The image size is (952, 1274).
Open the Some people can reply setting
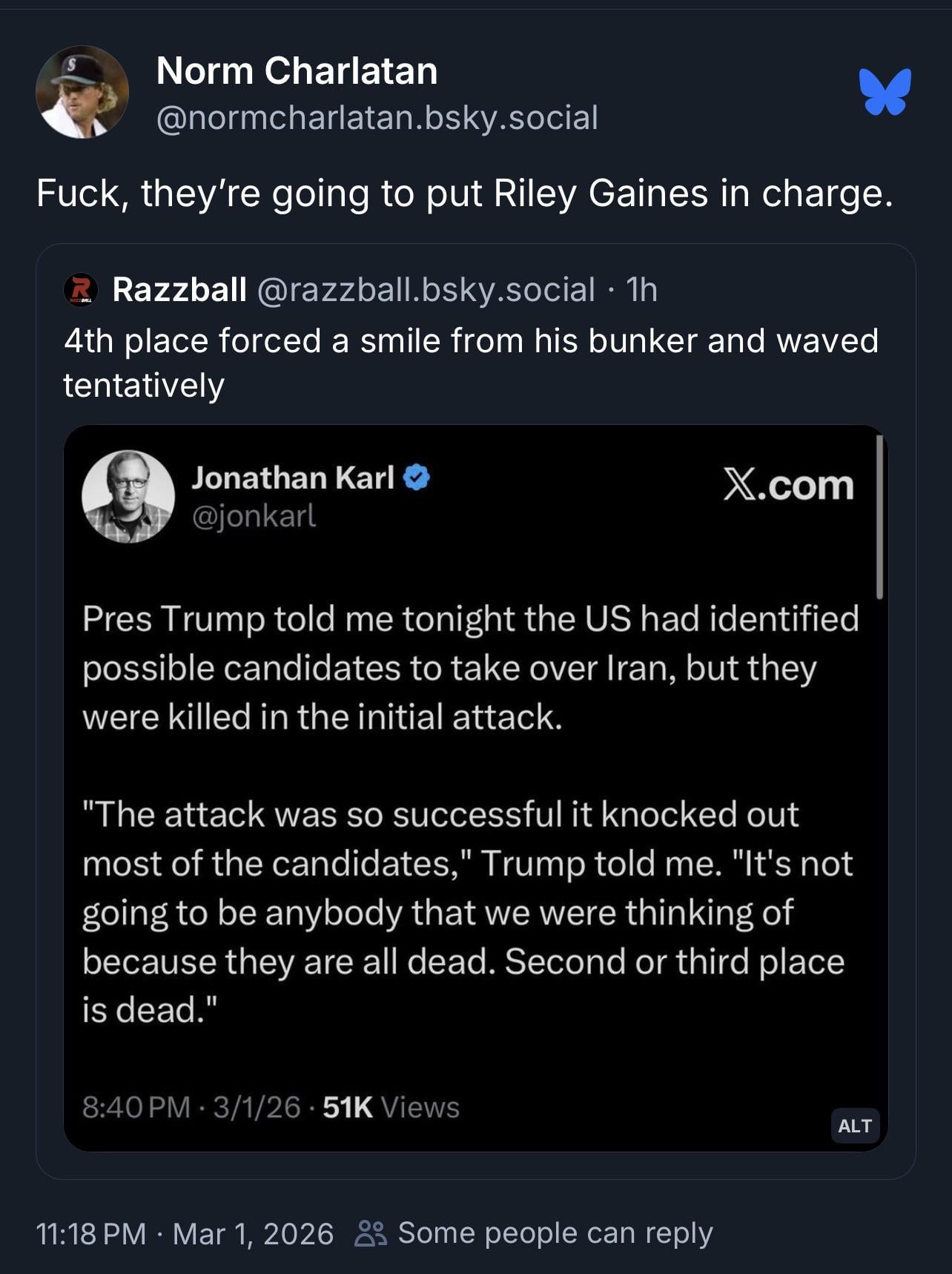click(555, 1233)
